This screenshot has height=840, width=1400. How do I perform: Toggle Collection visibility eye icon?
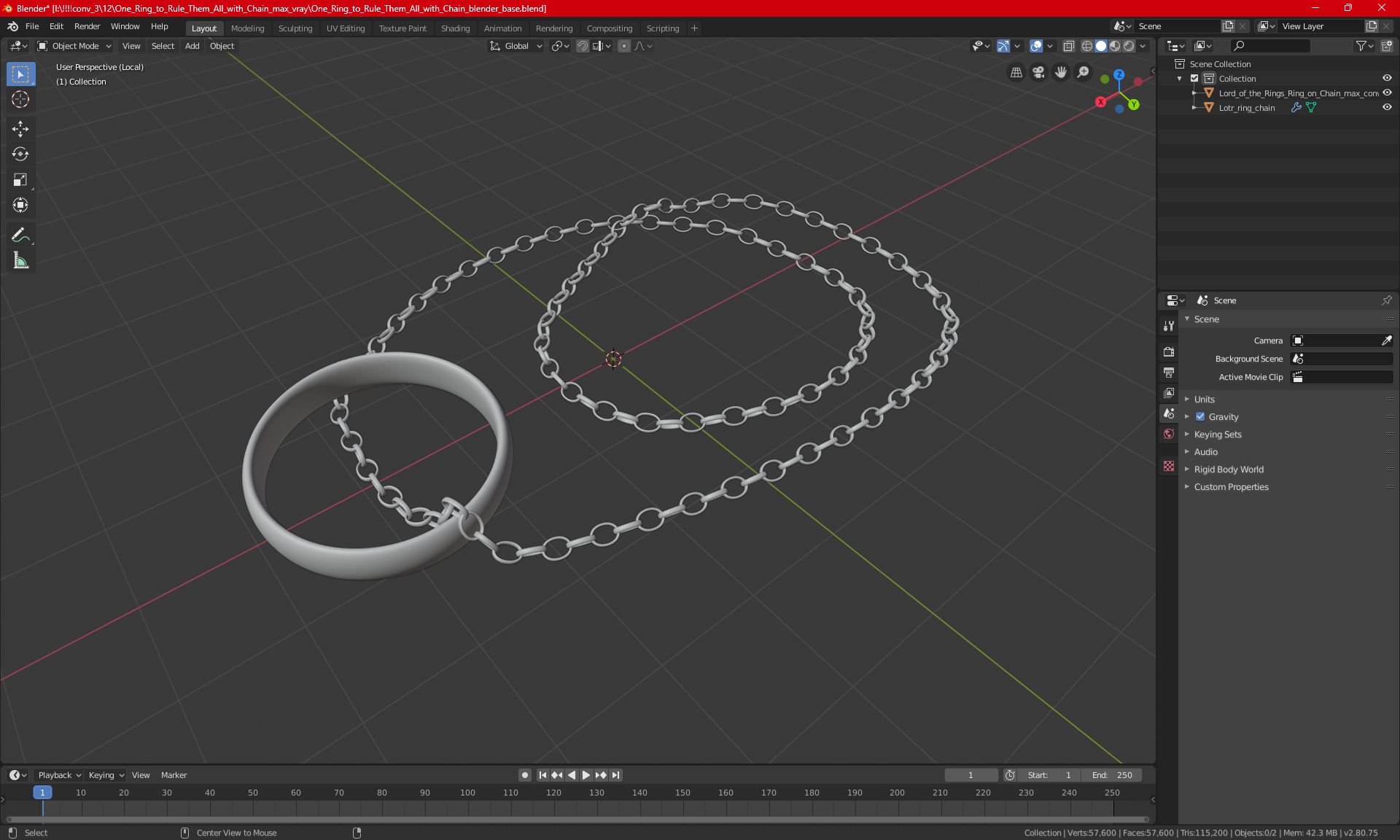(x=1387, y=79)
